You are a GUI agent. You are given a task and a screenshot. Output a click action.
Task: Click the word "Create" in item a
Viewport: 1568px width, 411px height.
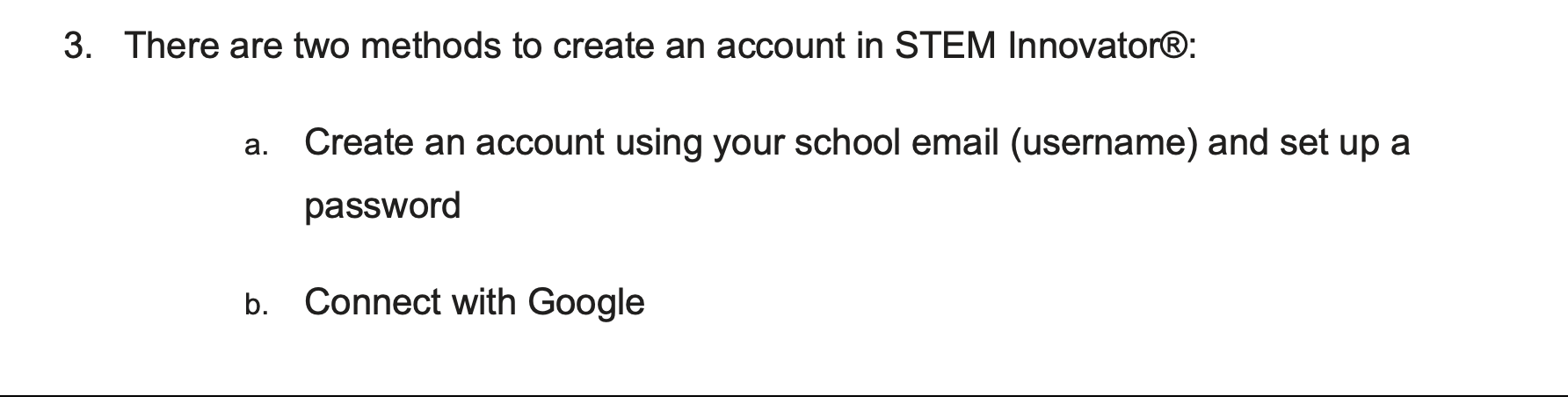(x=359, y=142)
